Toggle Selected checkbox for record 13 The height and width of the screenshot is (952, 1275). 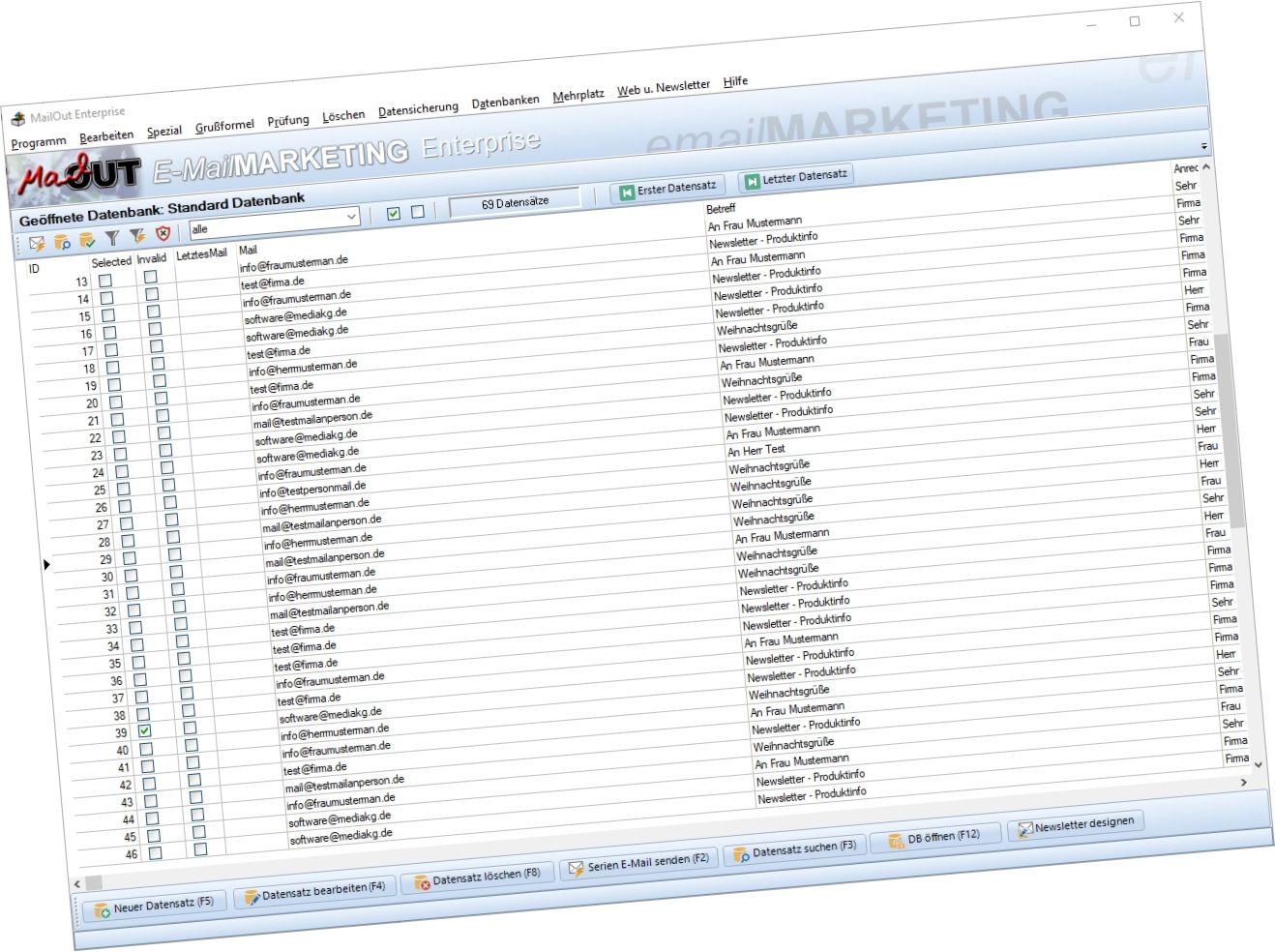click(105, 281)
